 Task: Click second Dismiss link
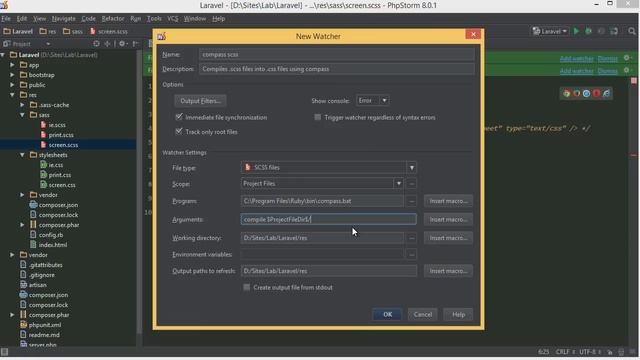coord(608,71)
